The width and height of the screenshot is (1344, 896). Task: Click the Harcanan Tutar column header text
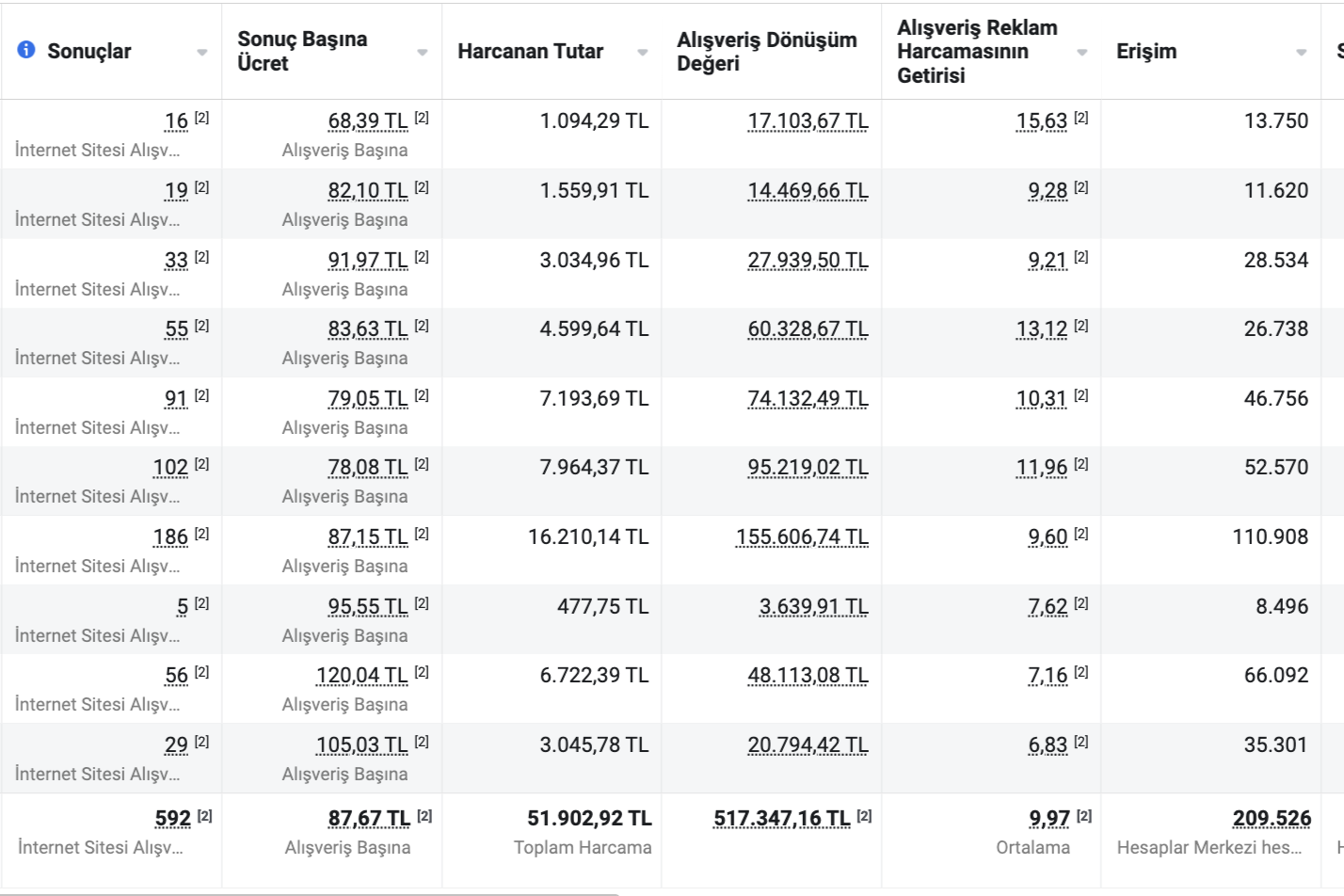pos(530,52)
